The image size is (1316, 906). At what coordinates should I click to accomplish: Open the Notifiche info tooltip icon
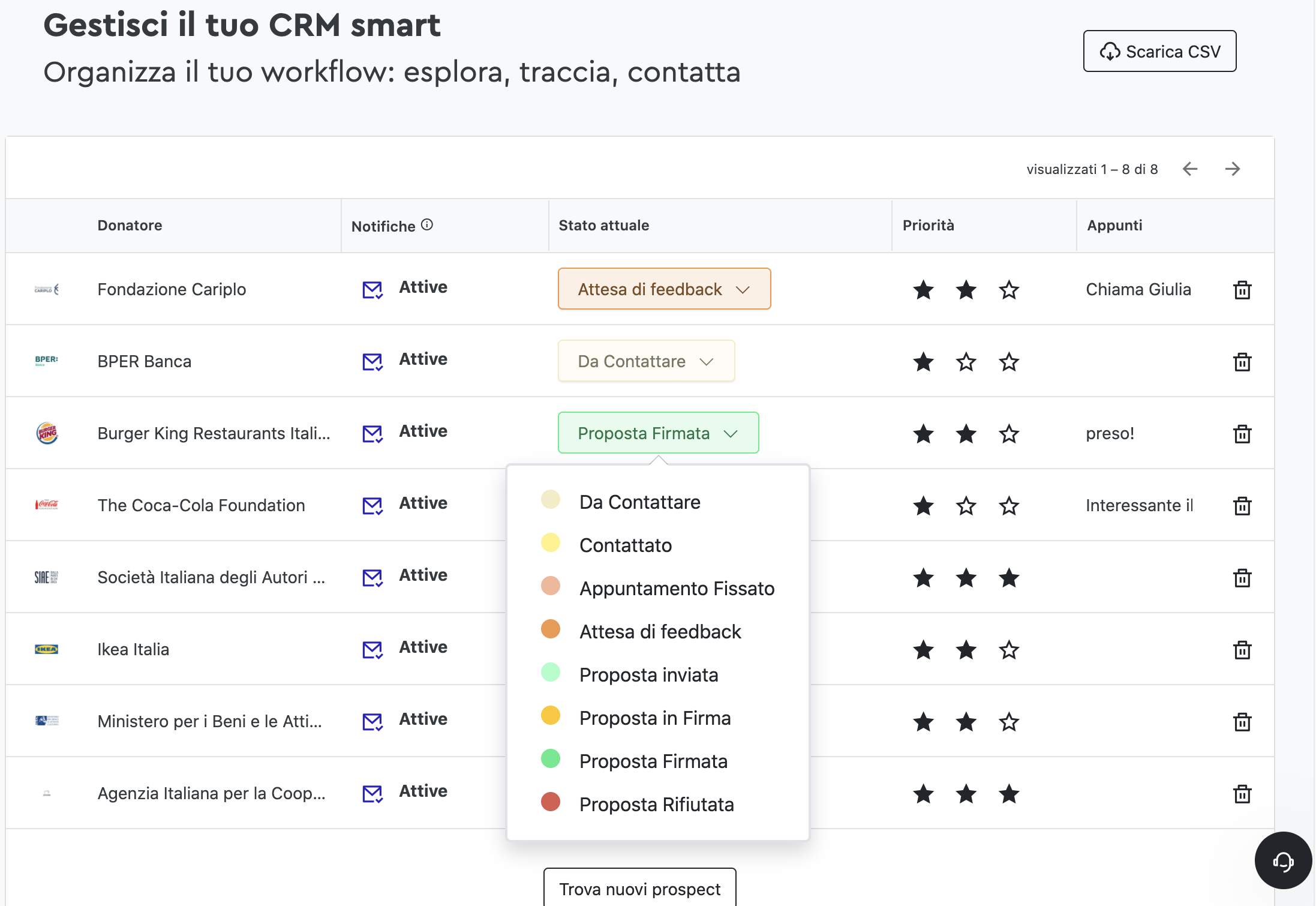(x=427, y=224)
